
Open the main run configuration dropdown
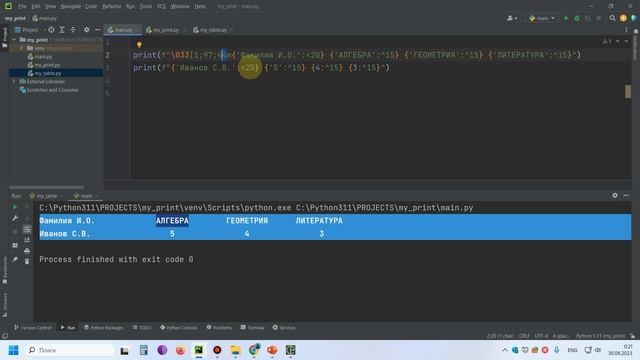[542, 18]
